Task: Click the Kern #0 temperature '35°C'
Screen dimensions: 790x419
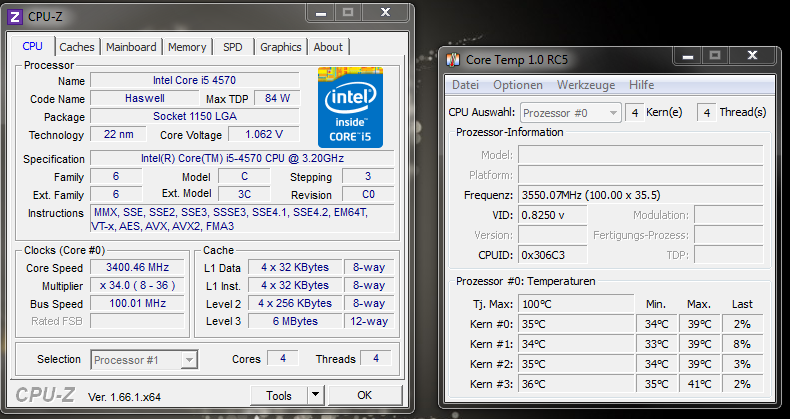Action: pyautogui.click(x=576, y=324)
